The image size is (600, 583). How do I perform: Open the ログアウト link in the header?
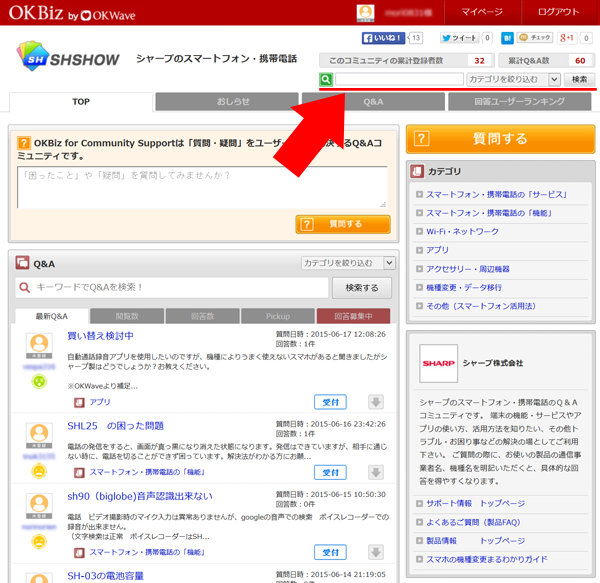(558, 12)
